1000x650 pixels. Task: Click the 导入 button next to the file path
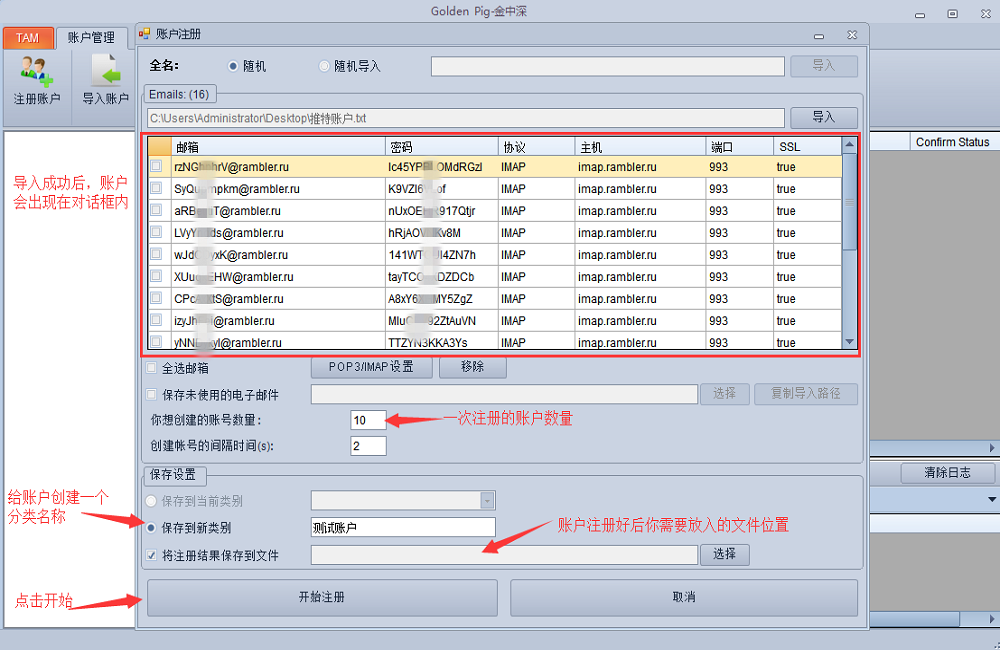[x=823, y=117]
